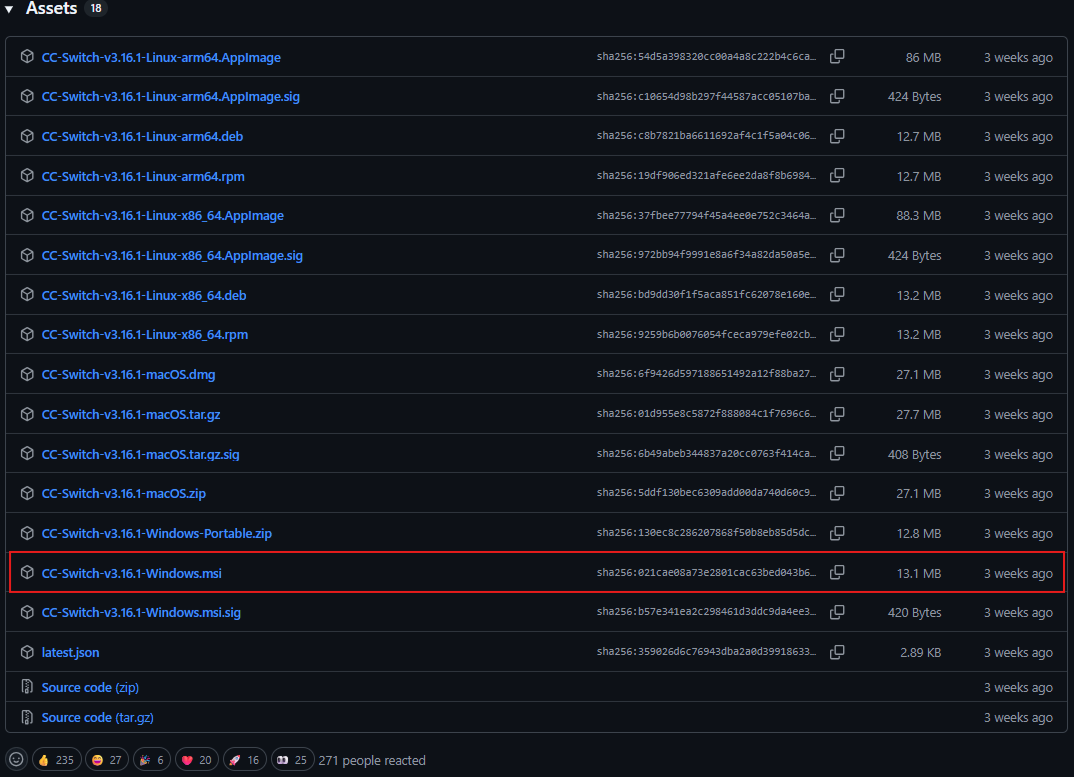Copy SHA256 of Linux-x86_64.AppImage.sig

coord(837,255)
